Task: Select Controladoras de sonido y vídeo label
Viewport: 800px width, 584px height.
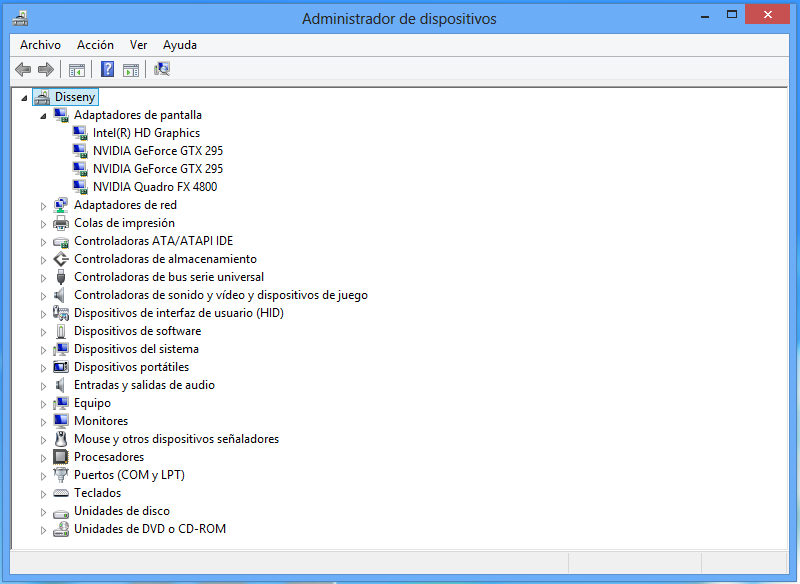Action: click(x=221, y=295)
